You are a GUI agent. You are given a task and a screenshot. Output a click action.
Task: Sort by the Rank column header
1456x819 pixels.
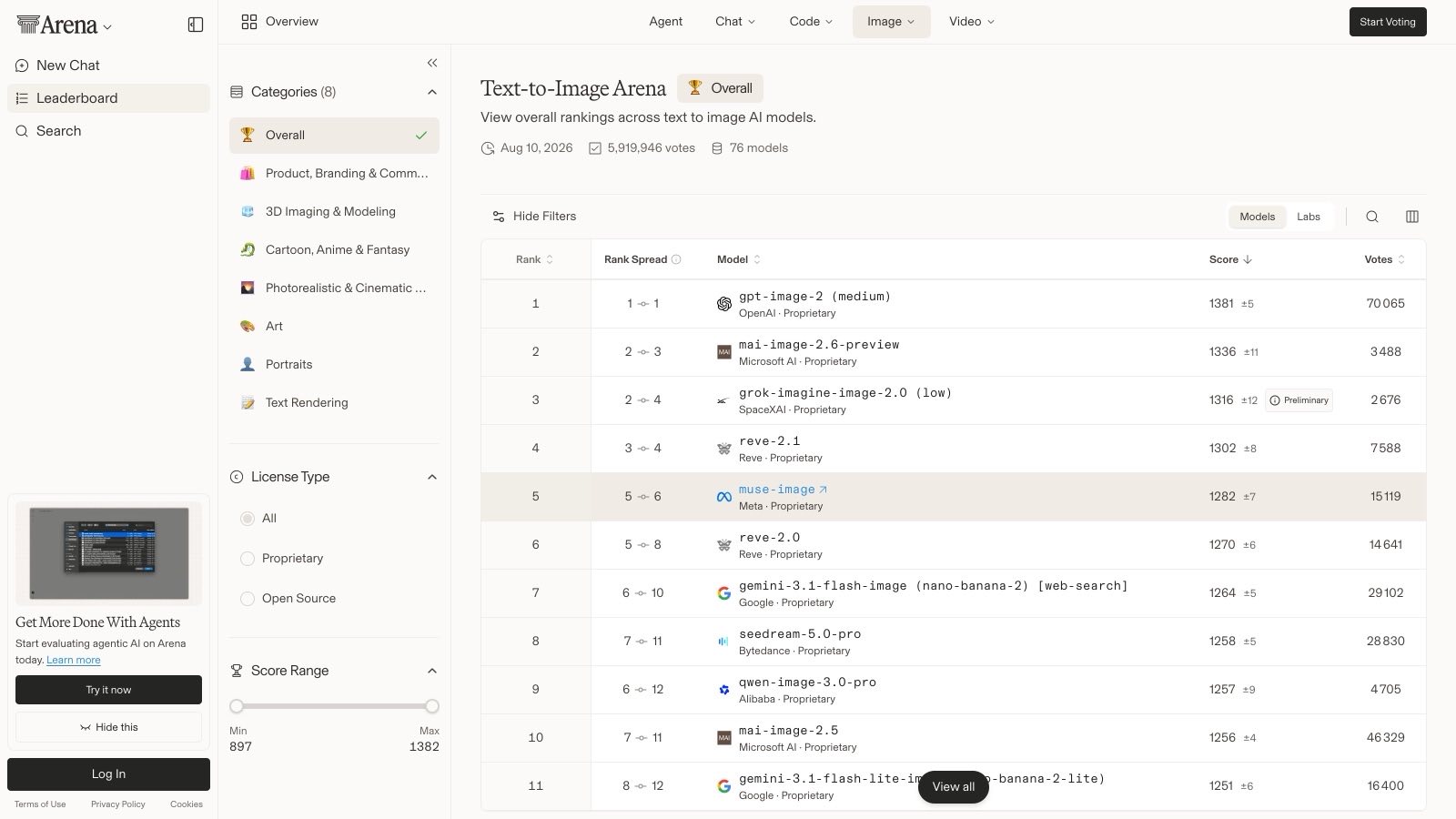[x=535, y=259]
